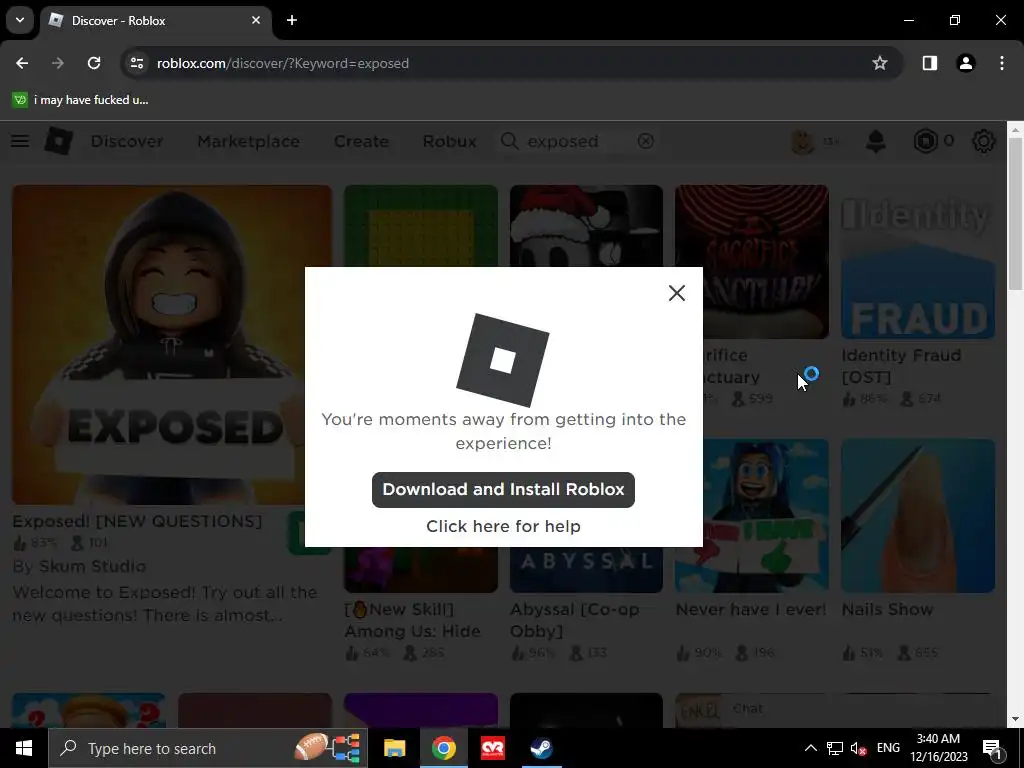This screenshot has height=768, width=1024.
Task: Open Windows Start menu
Action: pos(24,748)
